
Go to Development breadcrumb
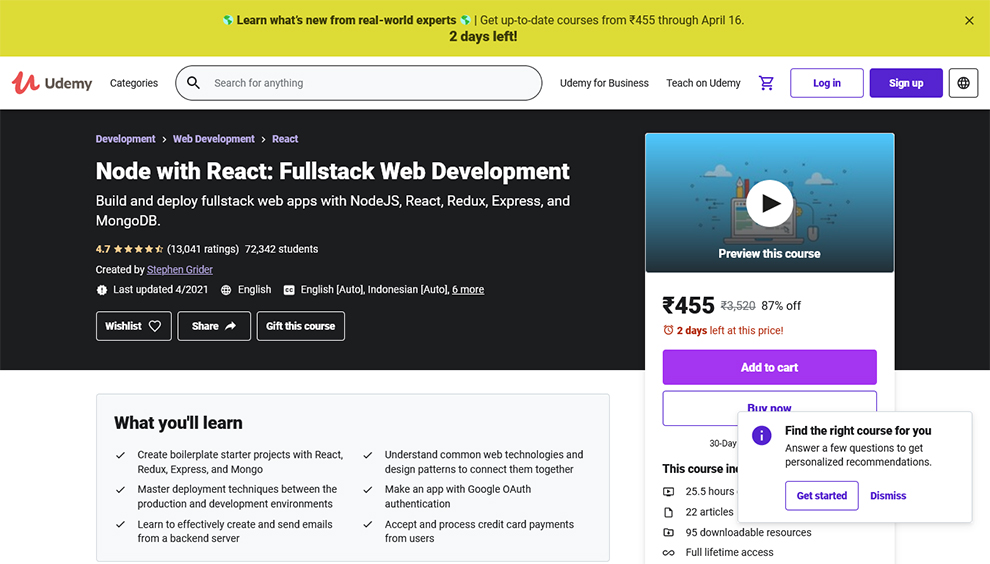tap(125, 139)
